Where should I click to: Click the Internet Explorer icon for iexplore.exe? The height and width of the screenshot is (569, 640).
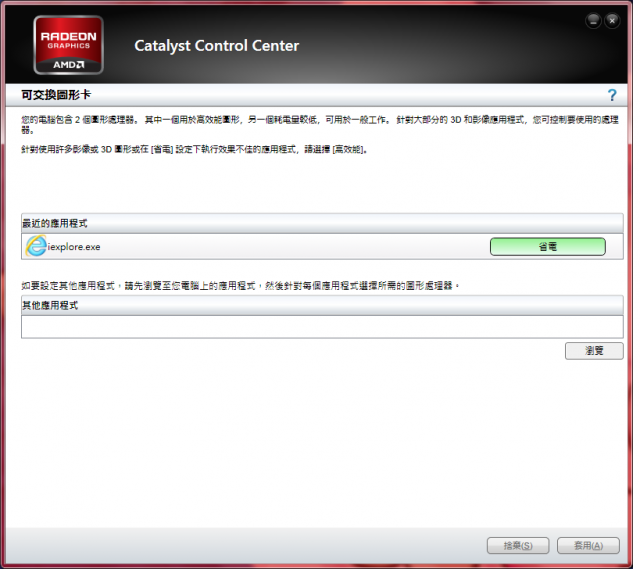pos(36,246)
